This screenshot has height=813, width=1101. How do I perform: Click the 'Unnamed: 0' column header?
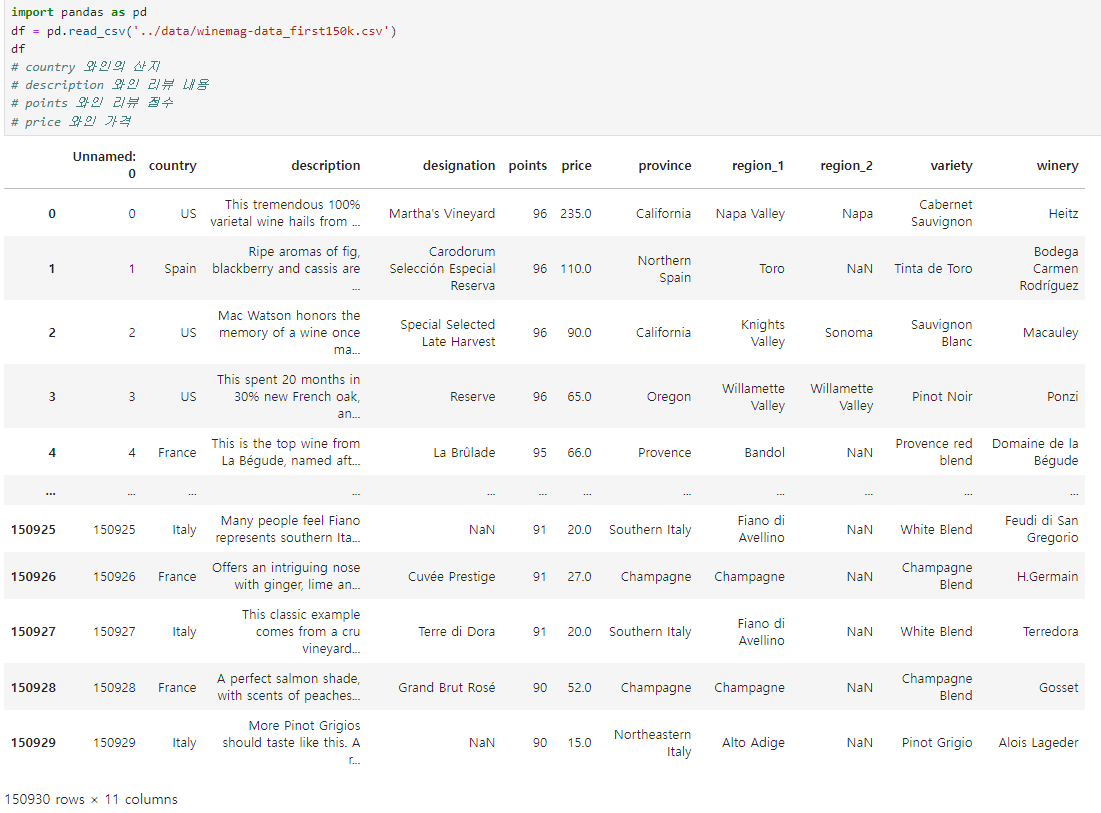[x=105, y=165]
